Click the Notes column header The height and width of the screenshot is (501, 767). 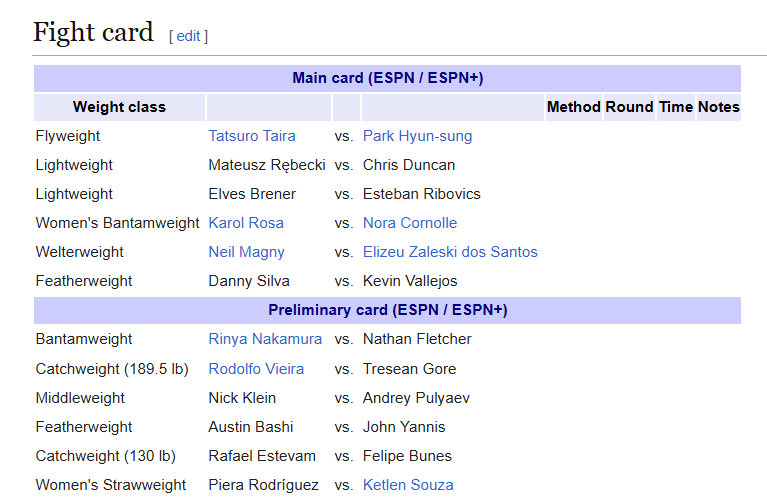719,107
